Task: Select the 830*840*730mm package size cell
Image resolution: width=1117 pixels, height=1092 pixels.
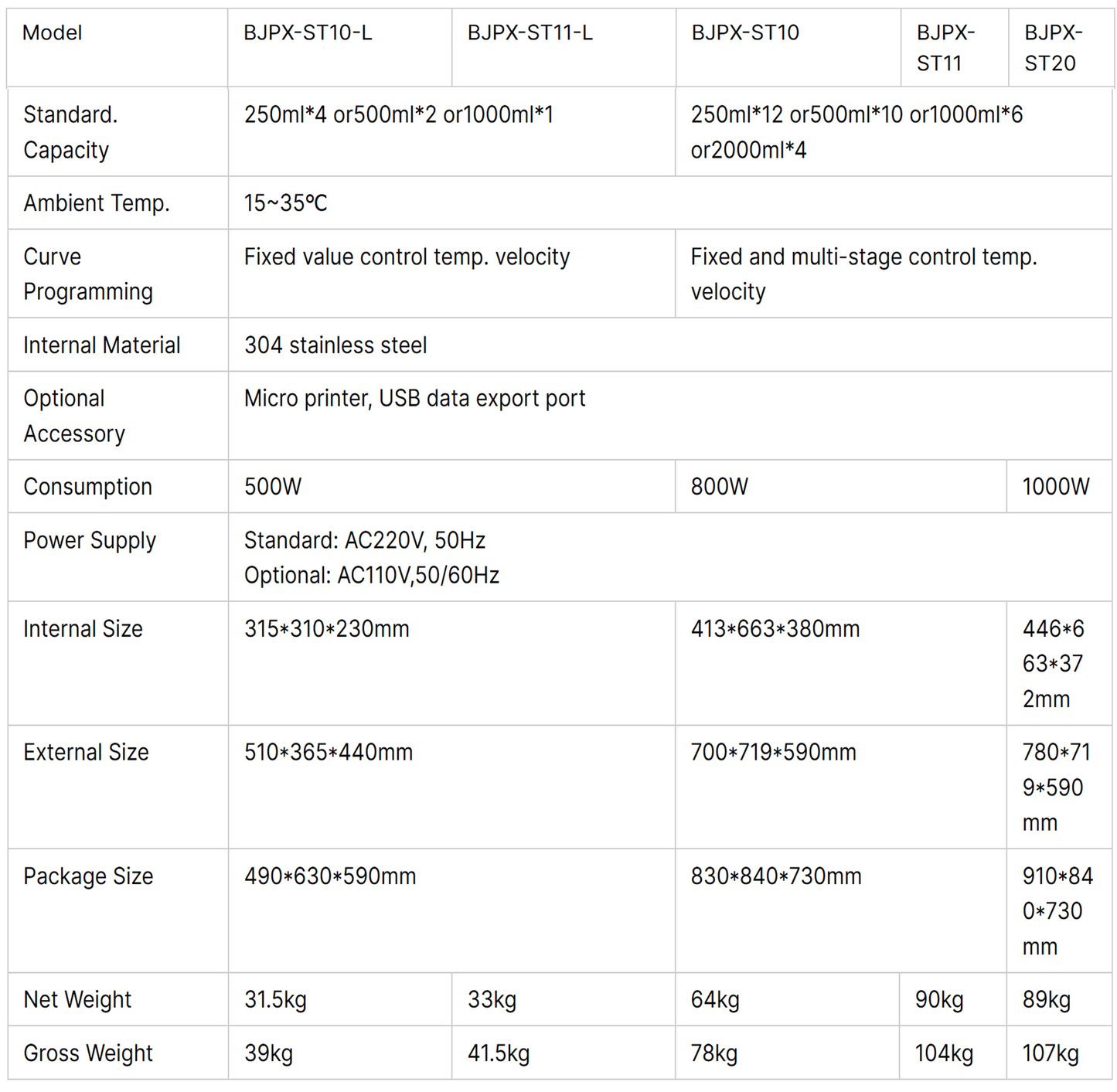Action: click(x=776, y=876)
